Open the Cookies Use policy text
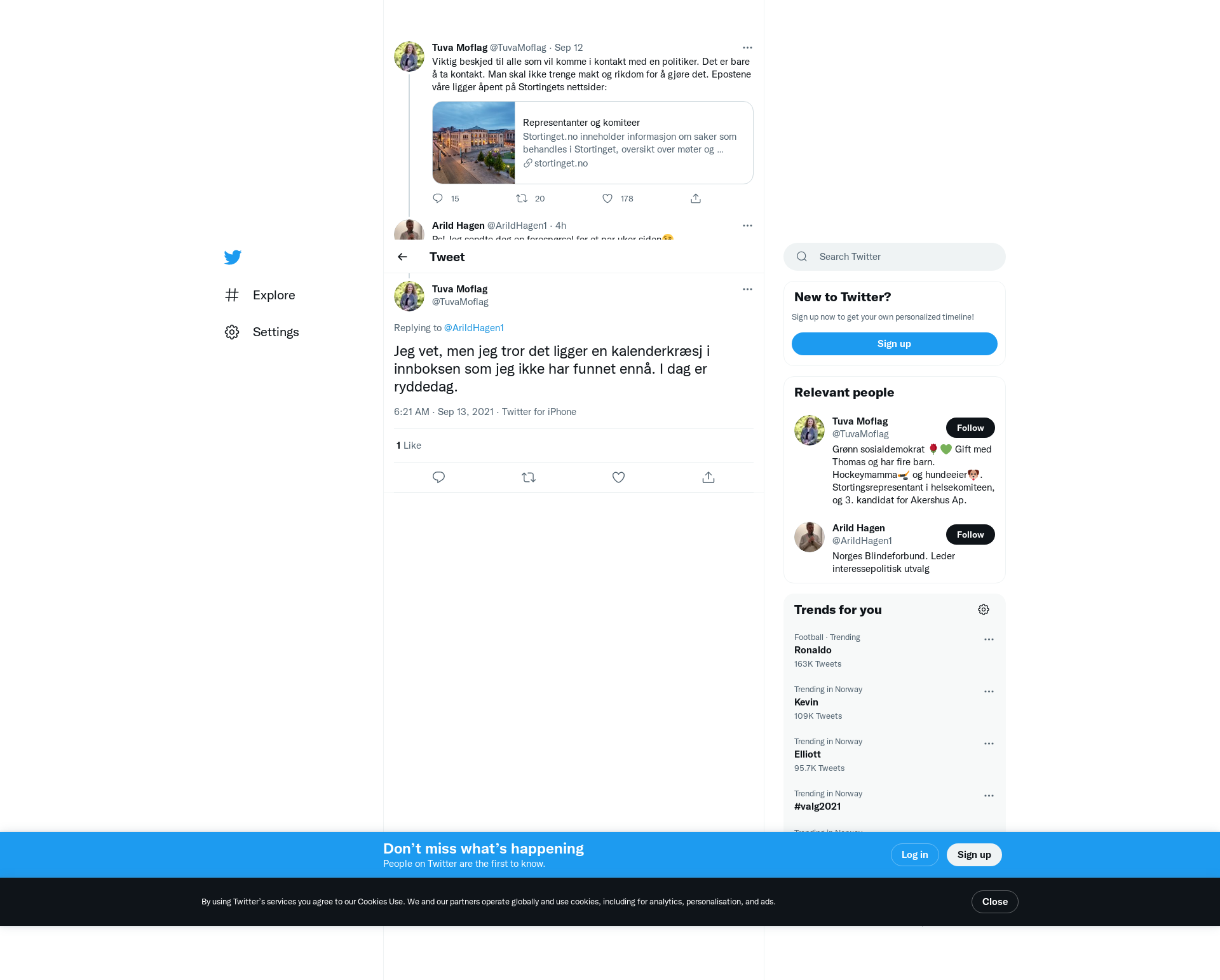The width and height of the screenshot is (1220, 980). coord(380,902)
